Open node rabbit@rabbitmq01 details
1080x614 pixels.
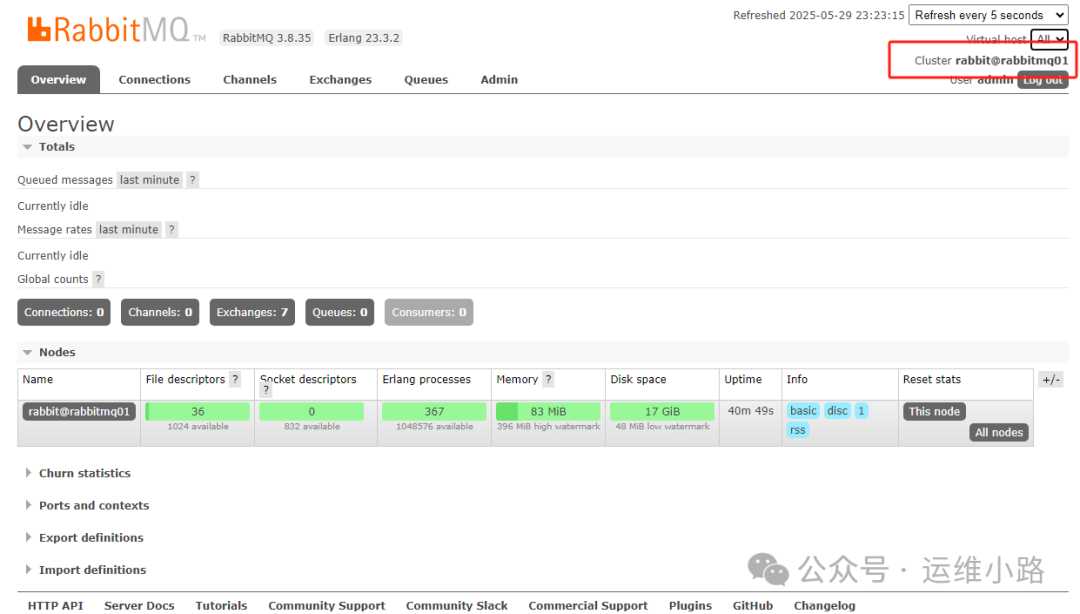(79, 411)
